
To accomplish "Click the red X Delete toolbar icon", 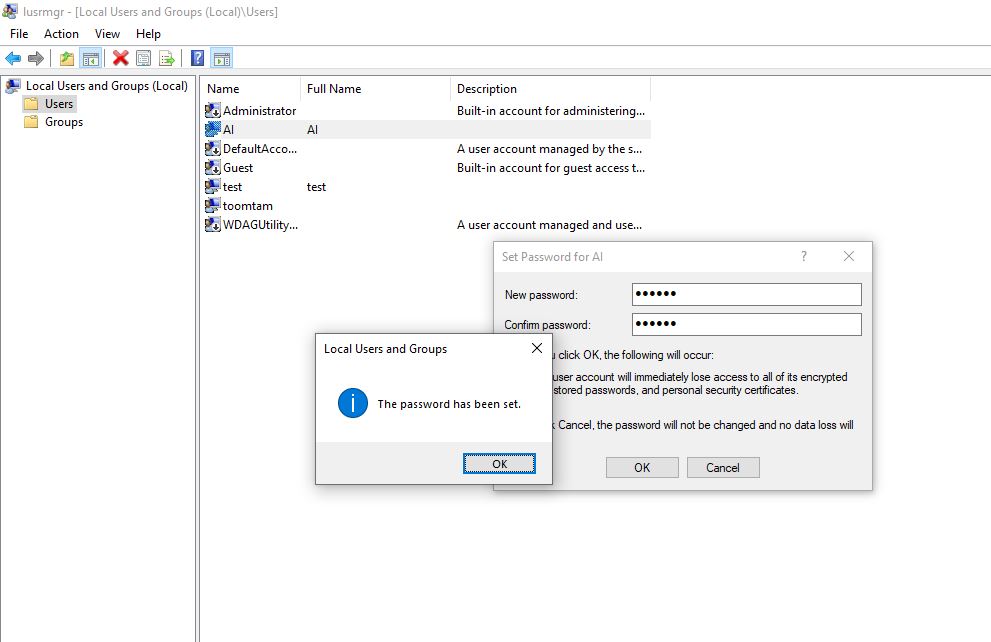I will pos(120,58).
